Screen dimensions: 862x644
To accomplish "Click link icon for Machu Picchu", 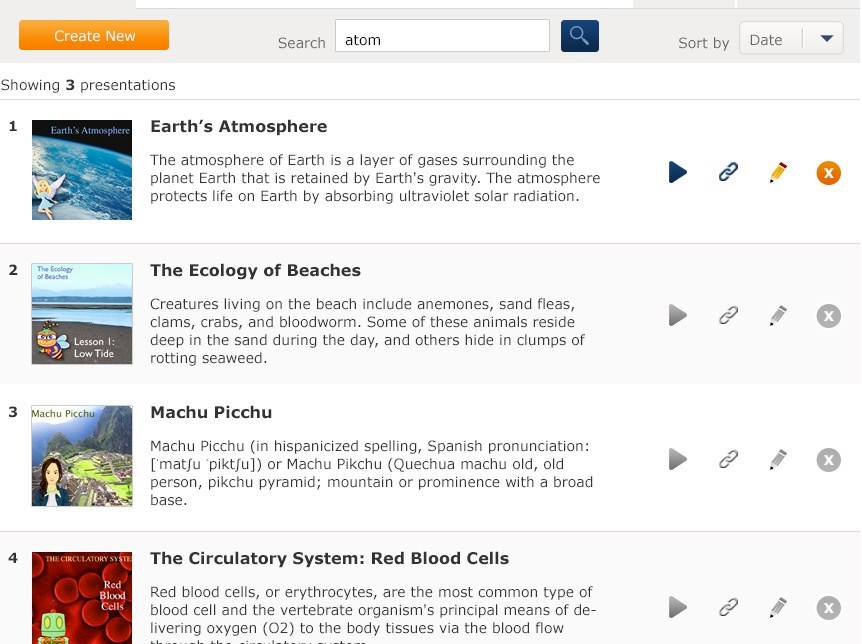I will pyautogui.click(x=728, y=459).
